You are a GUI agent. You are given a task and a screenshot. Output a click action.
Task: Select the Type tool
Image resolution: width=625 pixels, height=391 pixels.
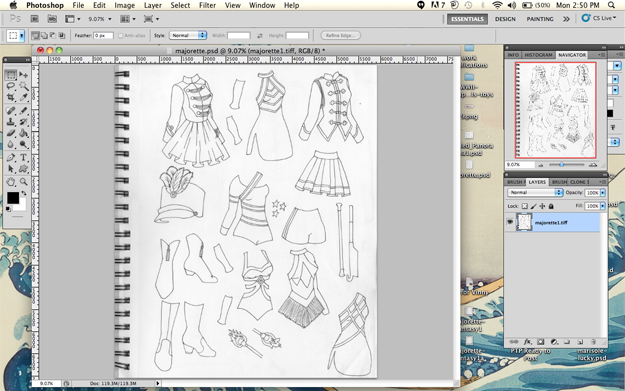pyautogui.click(x=24, y=157)
